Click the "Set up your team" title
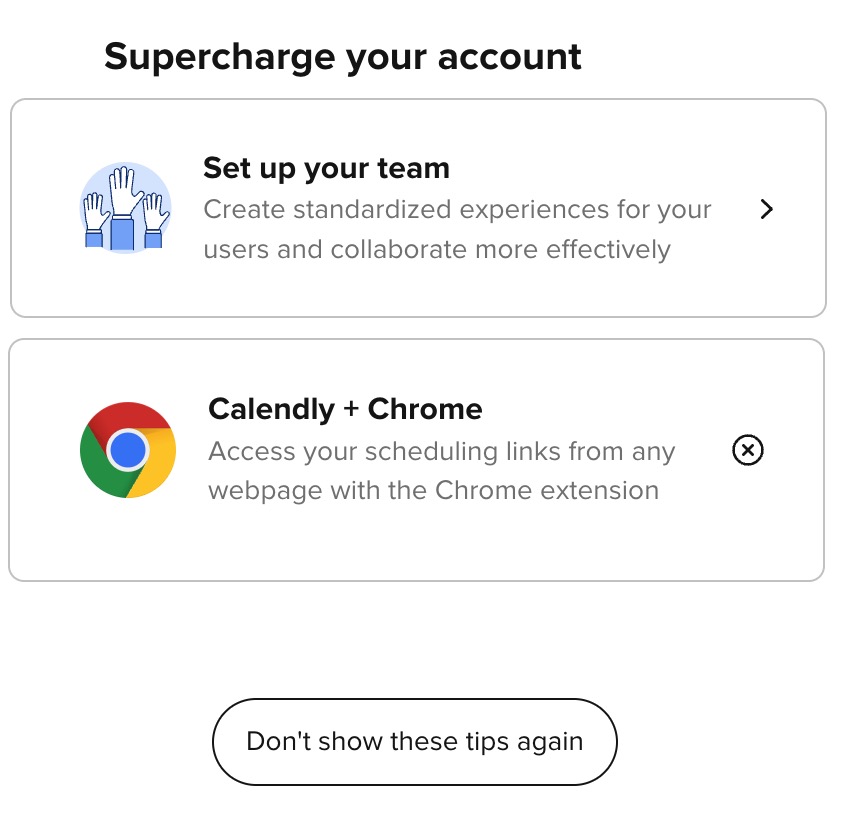842x840 pixels. tap(326, 168)
